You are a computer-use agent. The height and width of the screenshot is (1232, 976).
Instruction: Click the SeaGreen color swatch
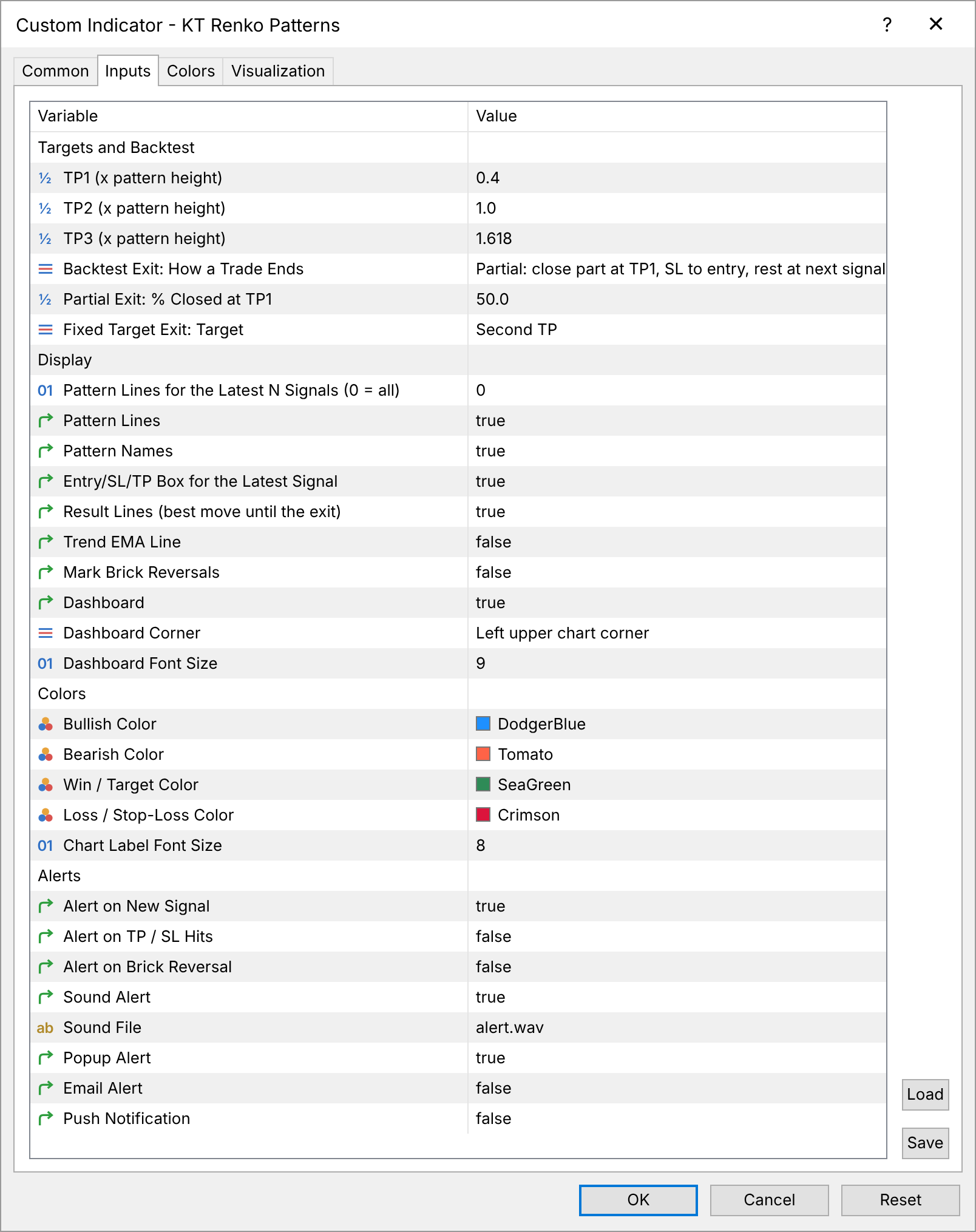tap(483, 784)
